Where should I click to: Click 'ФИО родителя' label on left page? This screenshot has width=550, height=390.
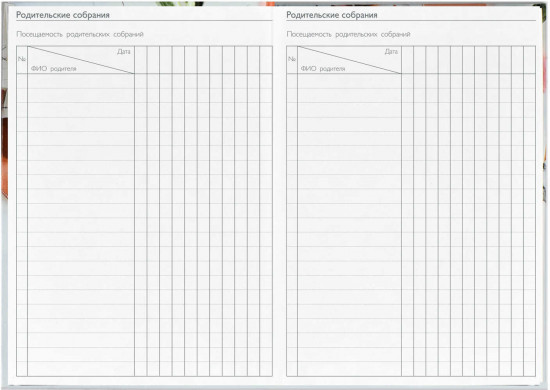(x=53, y=69)
